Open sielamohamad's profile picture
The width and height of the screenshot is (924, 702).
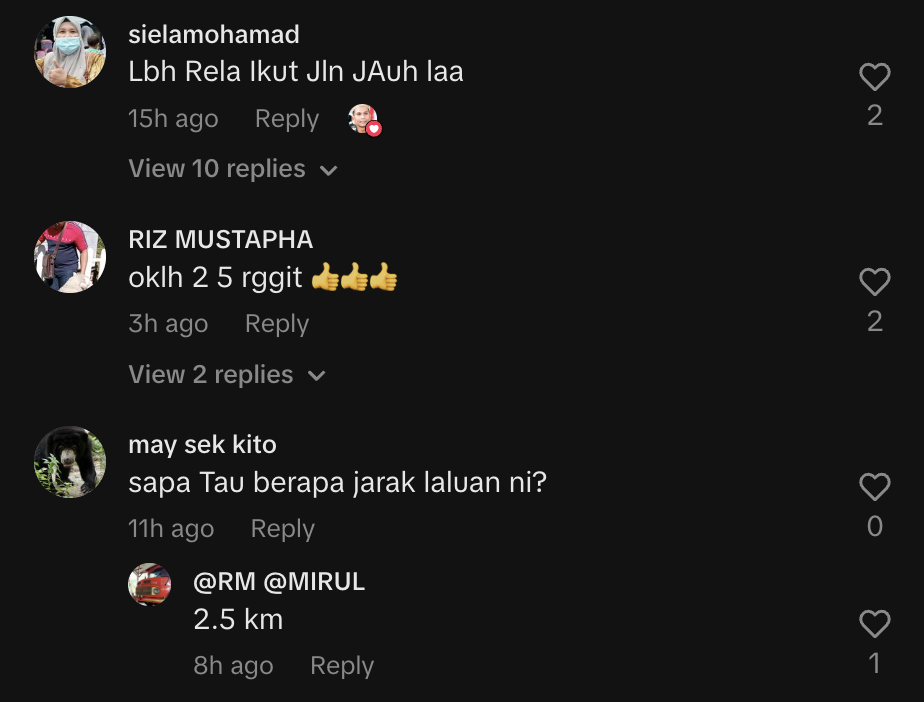(x=70, y=52)
